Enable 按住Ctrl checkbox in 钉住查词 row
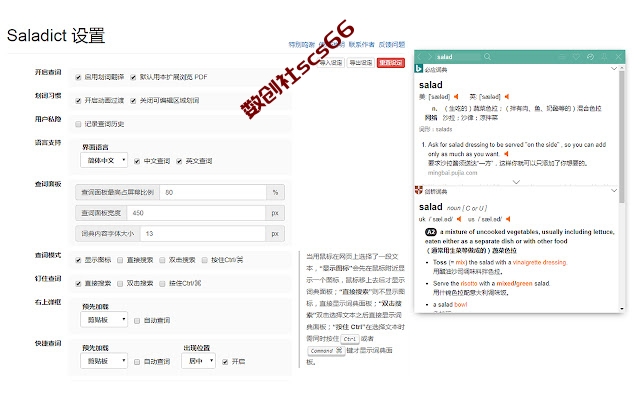The height and width of the screenshot is (400, 640). click(x=162, y=284)
